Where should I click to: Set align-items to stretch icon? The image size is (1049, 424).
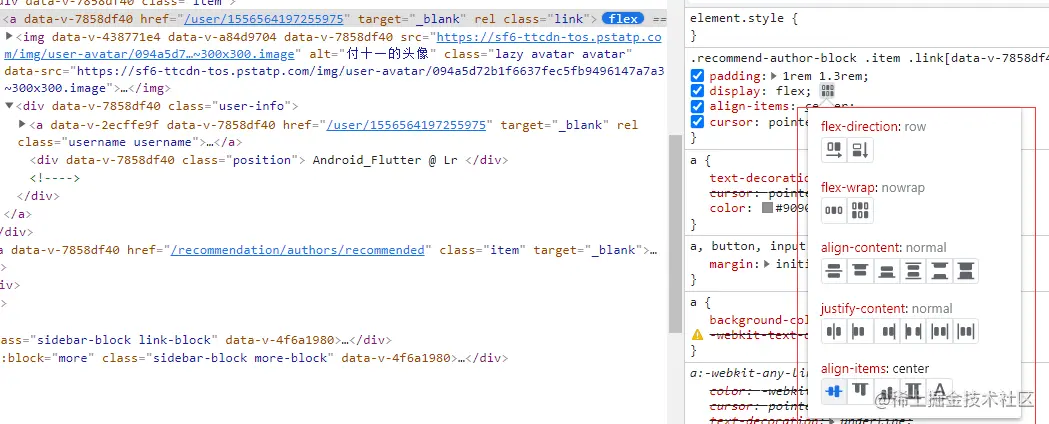913,391
